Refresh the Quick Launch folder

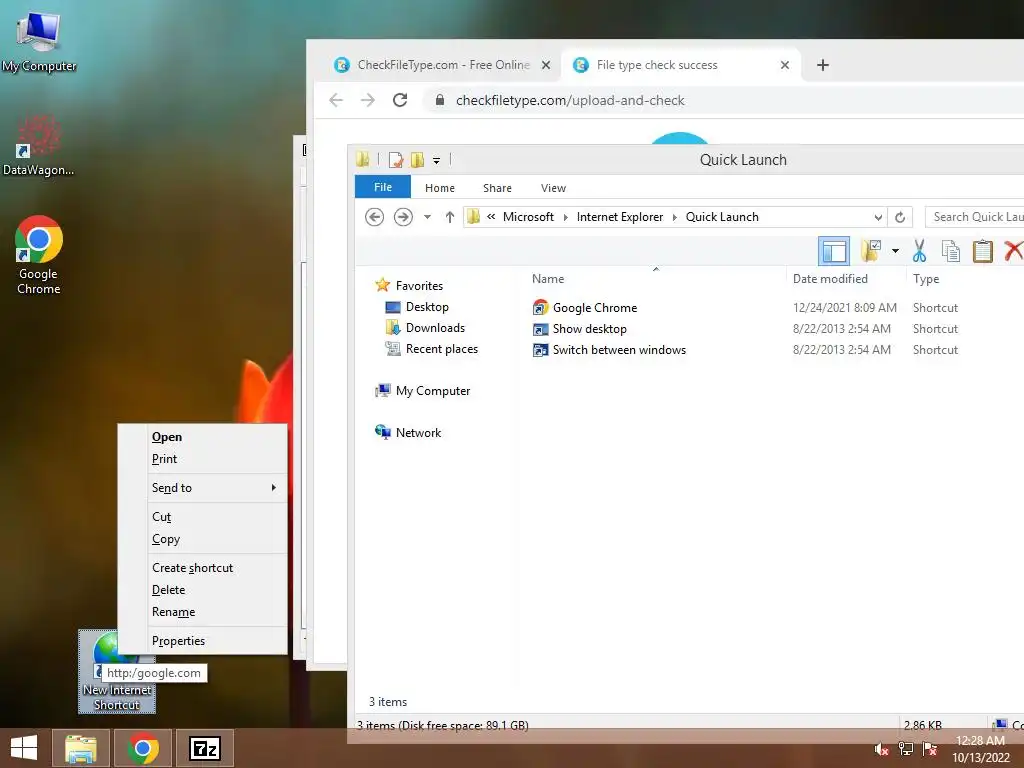900,217
